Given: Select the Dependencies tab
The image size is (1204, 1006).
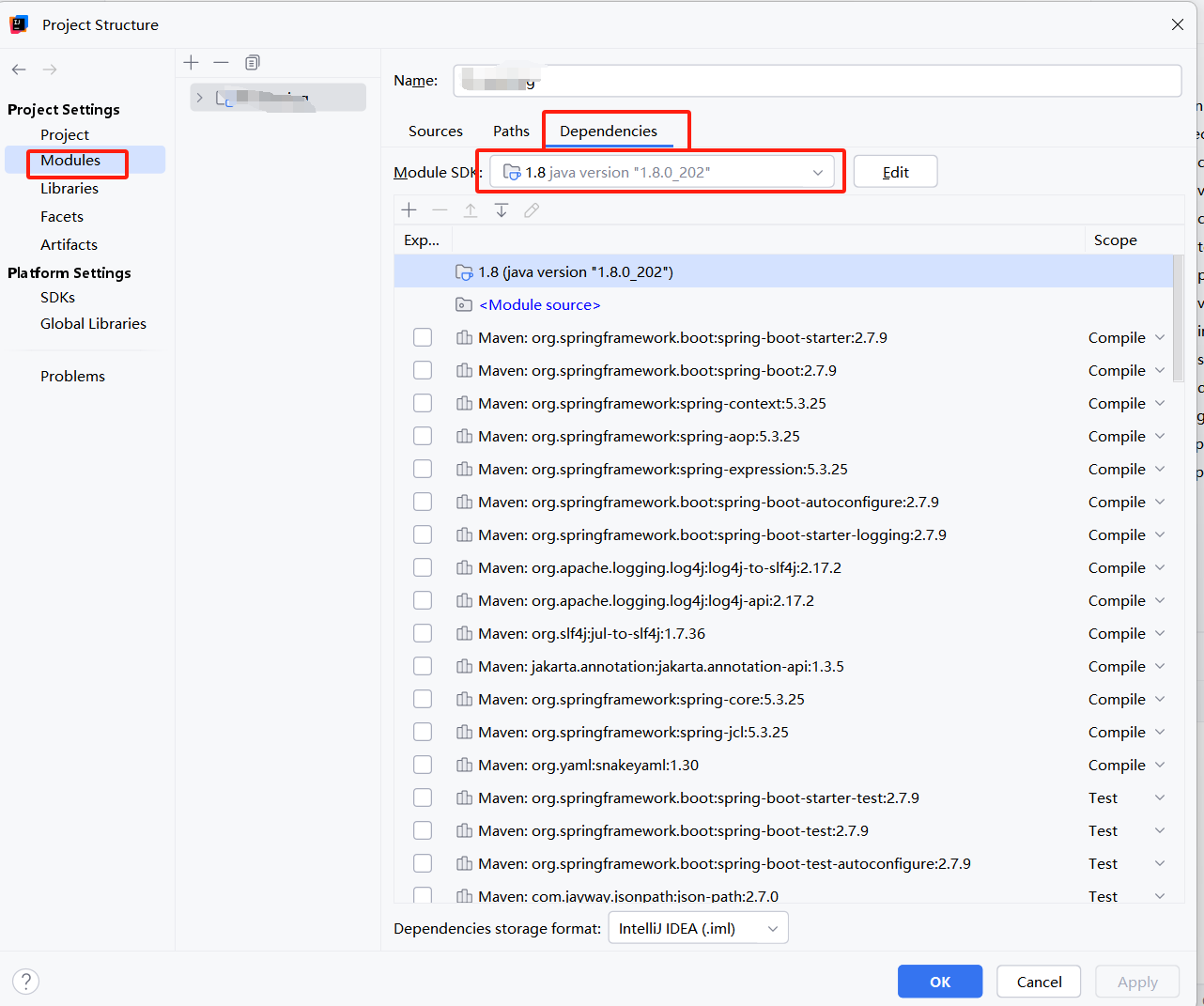Looking at the screenshot, I should tap(609, 131).
